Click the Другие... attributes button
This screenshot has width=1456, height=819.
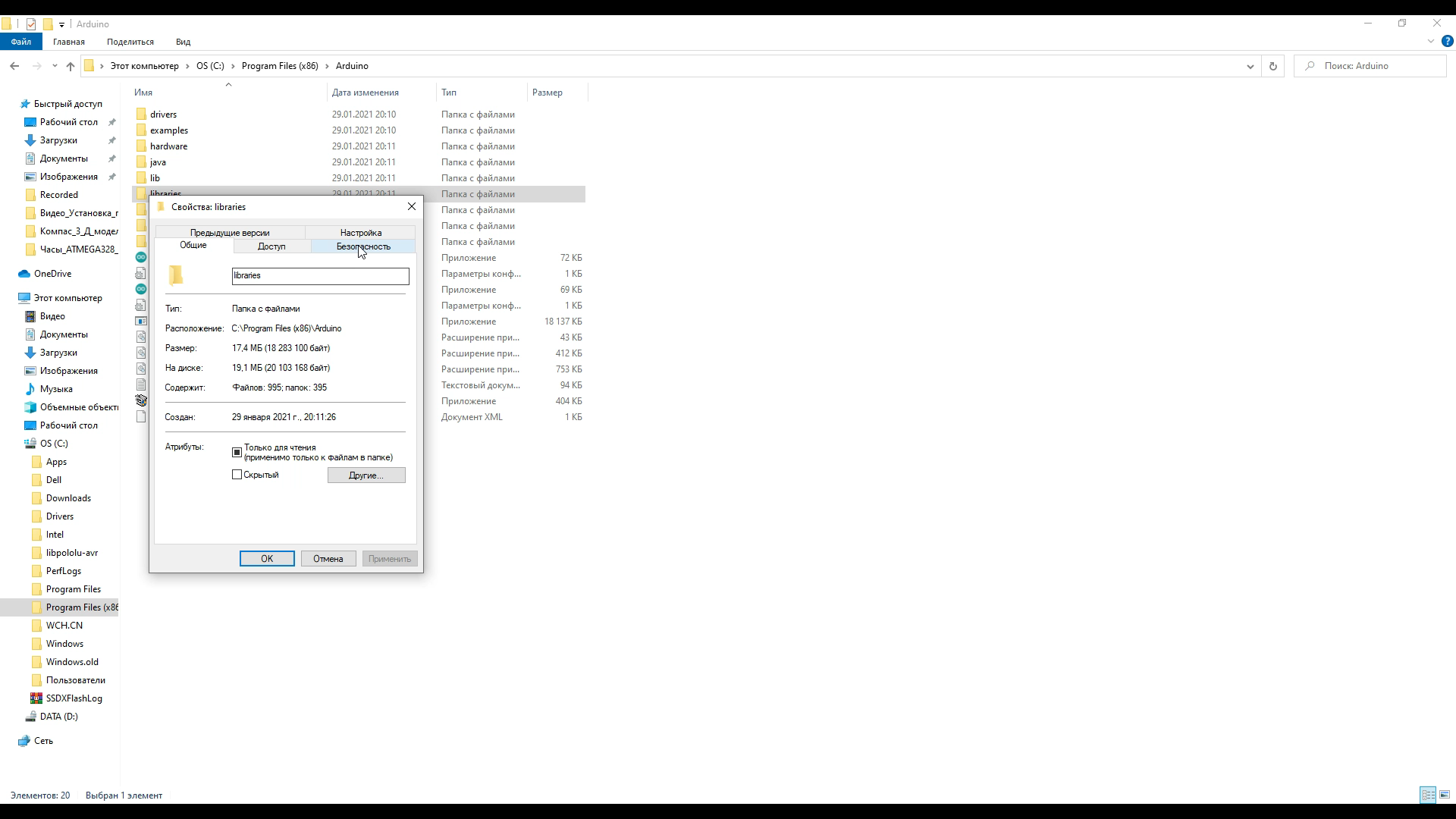pos(366,475)
